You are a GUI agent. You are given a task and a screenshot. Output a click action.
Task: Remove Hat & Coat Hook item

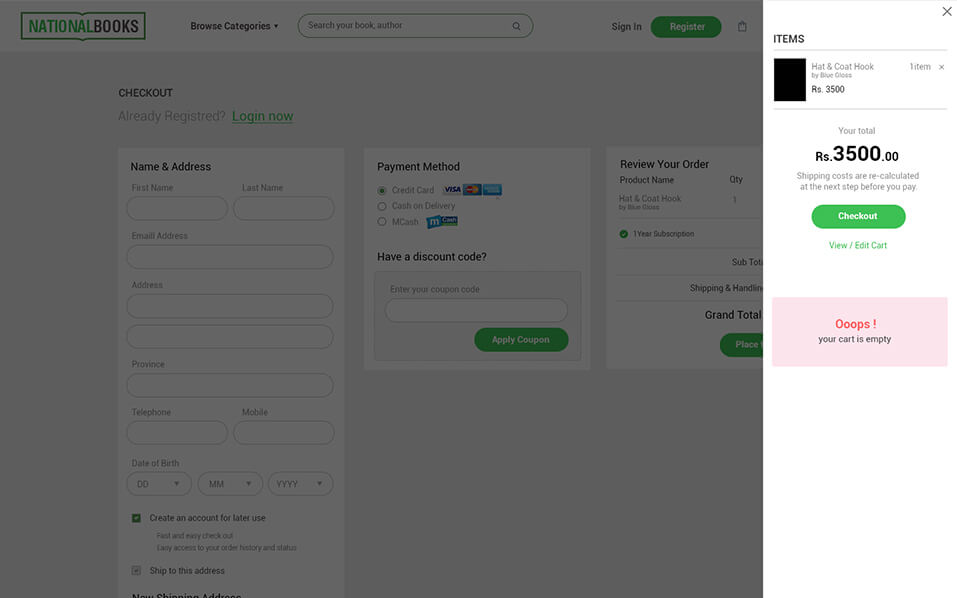click(x=941, y=67)
